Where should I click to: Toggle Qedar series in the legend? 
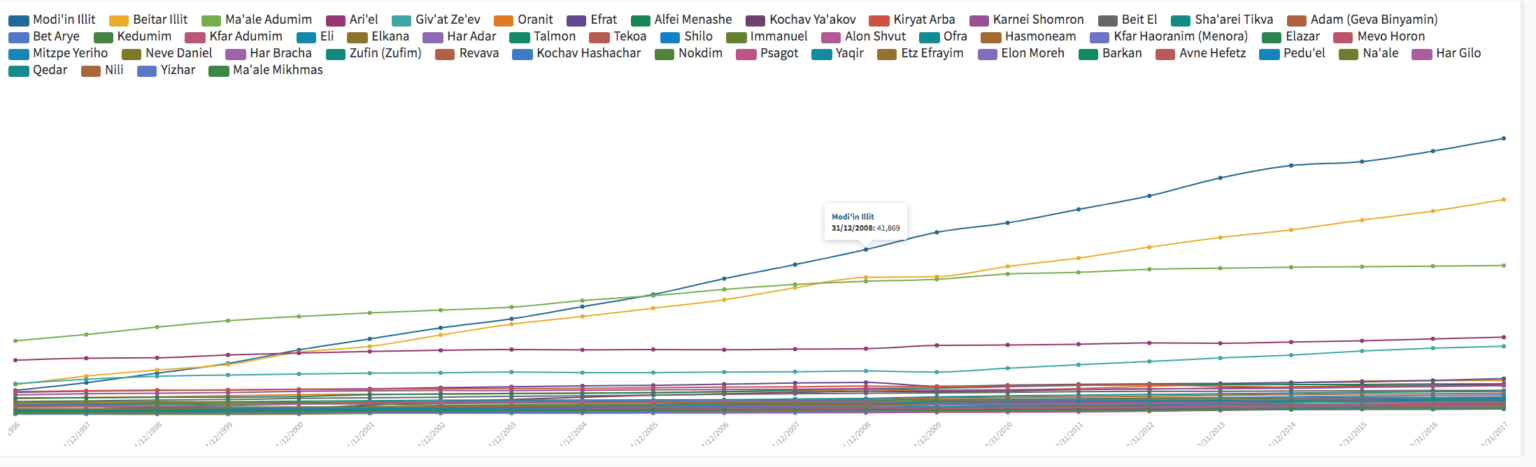[50, 70]
